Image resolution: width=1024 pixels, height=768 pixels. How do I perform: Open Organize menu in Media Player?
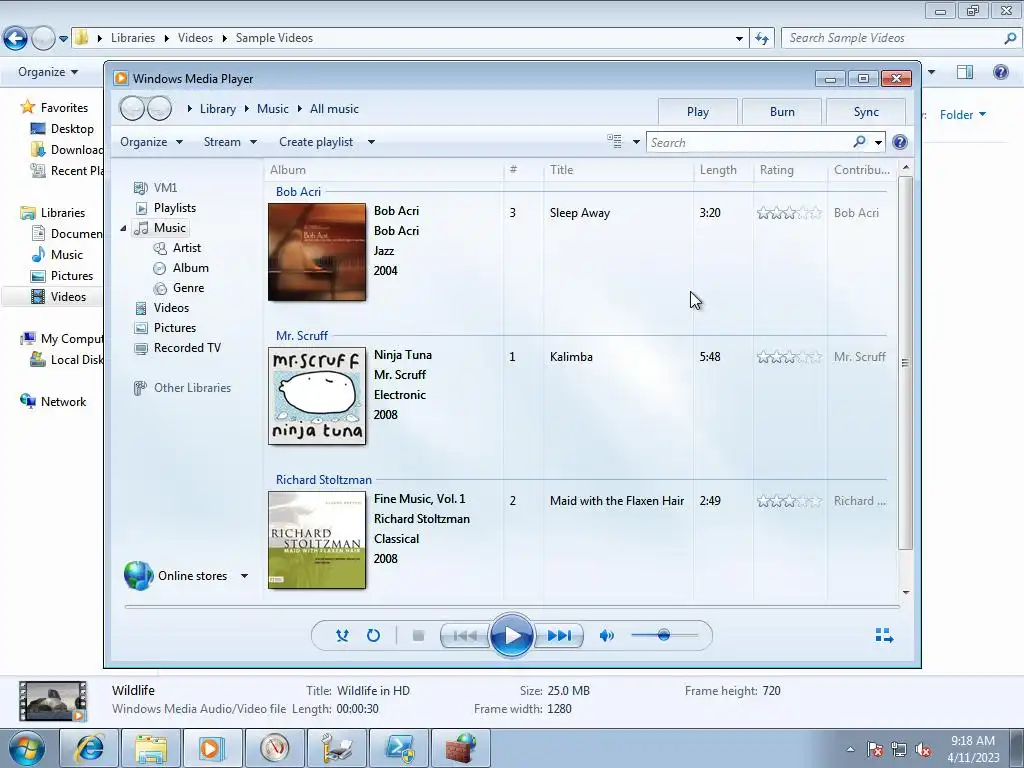[x=151, y=142]
